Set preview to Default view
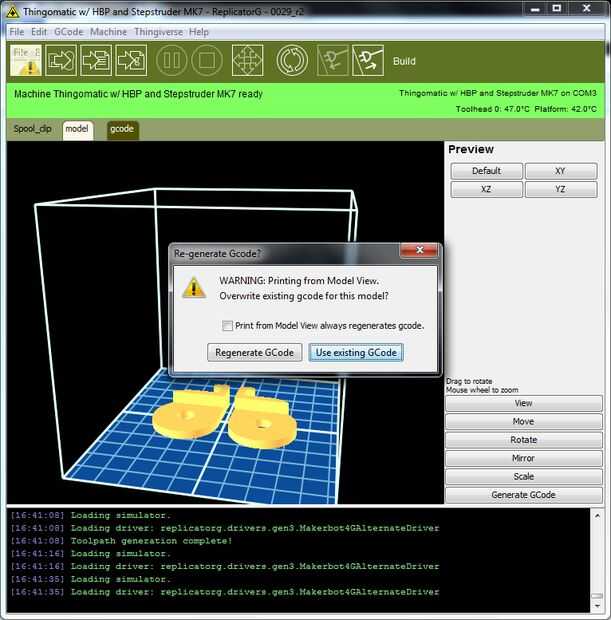The height and width of the screenshot is (620, 611). pos(486,171)
